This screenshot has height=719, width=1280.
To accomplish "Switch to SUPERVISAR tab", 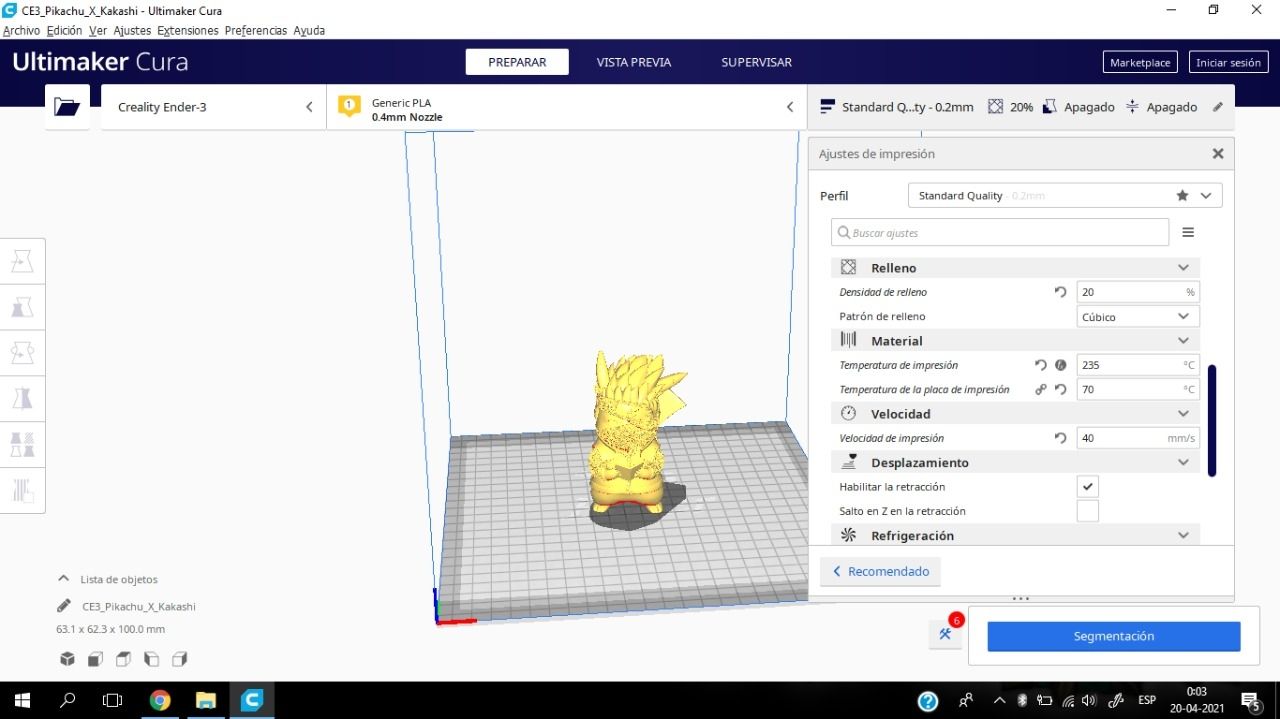I will [x=756, y=62].
